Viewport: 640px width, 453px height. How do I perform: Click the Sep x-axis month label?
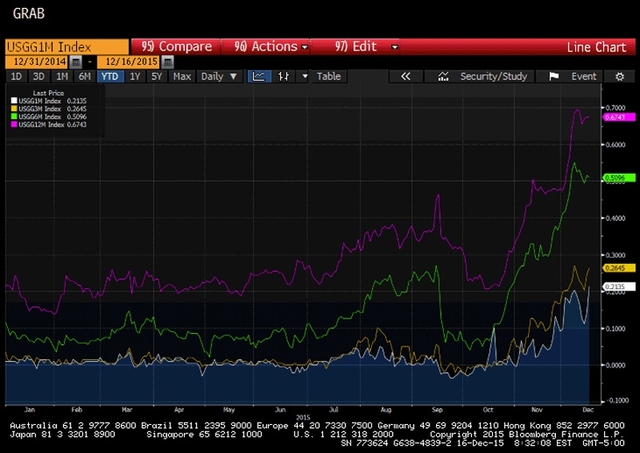(x=437, y=409)
